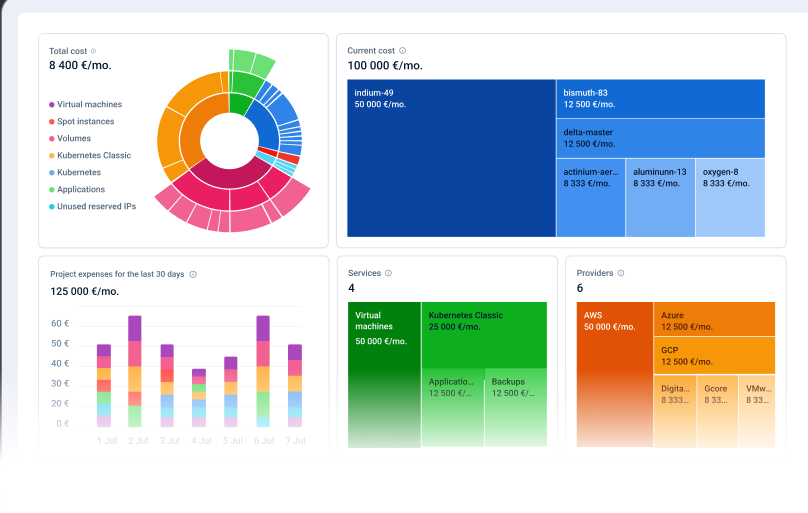Click the Providers info icon
808x513 pixels.
pyautogui.click(x=621, y=273)
